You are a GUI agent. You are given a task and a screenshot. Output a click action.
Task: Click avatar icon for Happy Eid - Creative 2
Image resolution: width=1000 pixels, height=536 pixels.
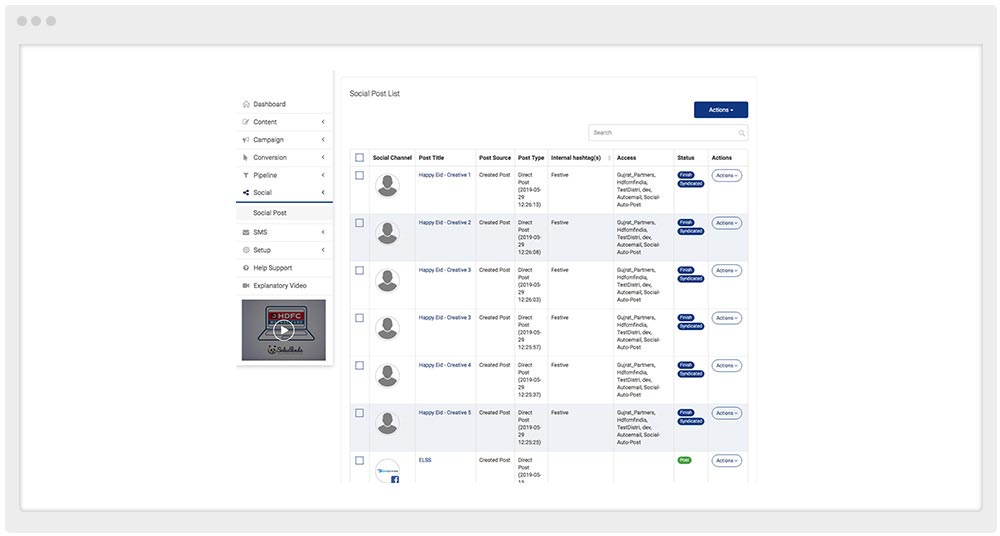387,234
